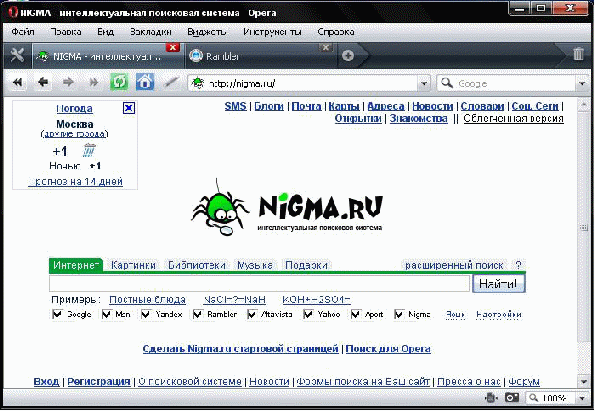Screen dimensions: 595x411
Task: Expand the address bar history dropdown
Action: pos(424,83)
